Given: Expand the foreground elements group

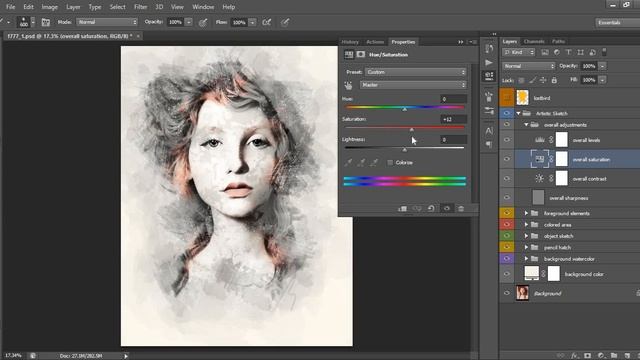Looking at the screenshot, I should pyautogui.click(x=526, y=213).
